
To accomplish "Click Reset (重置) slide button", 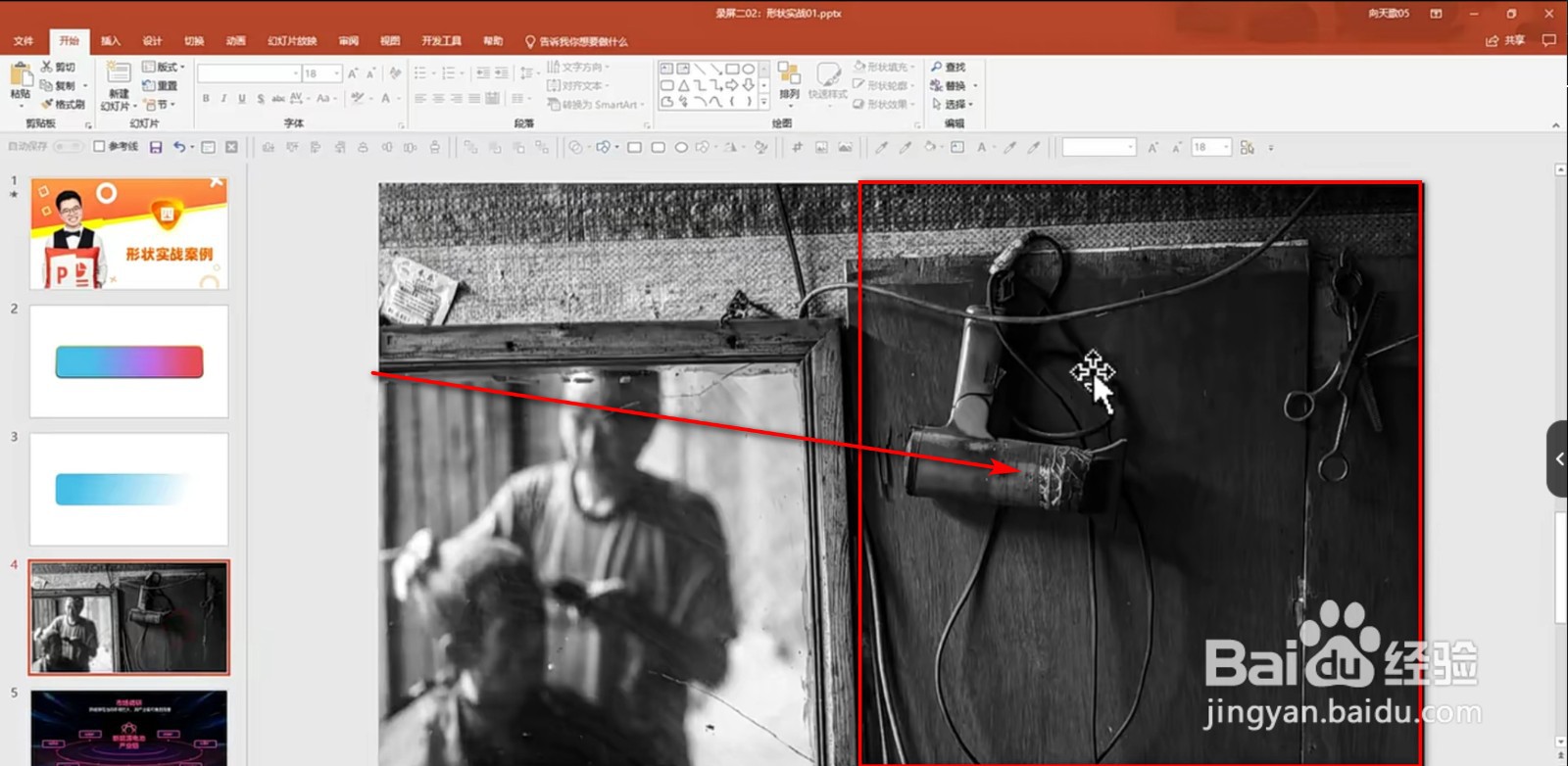I will pyautogui.click(x=160, y=85).
